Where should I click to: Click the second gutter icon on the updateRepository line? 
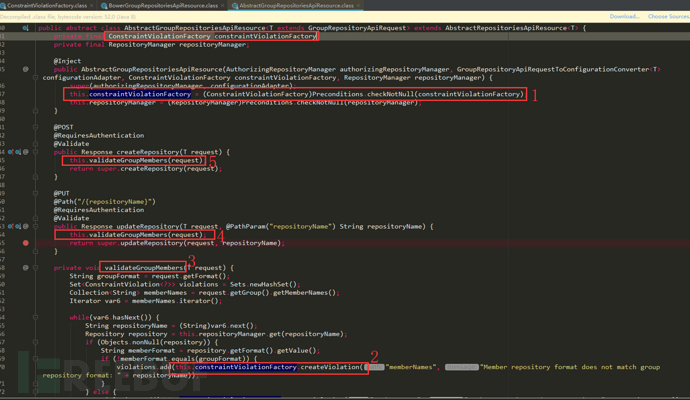18,226
